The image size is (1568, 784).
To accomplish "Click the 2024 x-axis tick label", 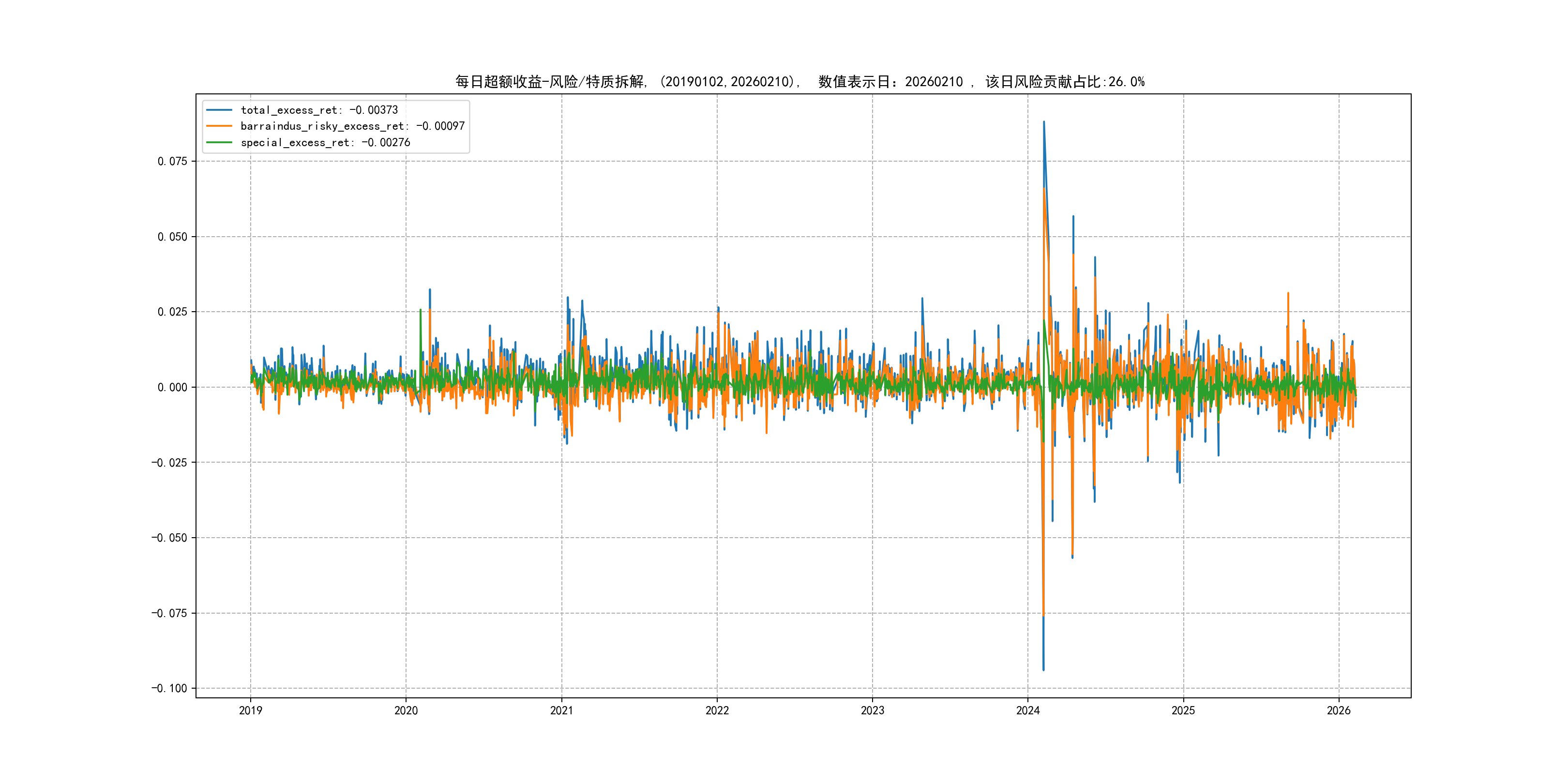I will [1028, 710].
